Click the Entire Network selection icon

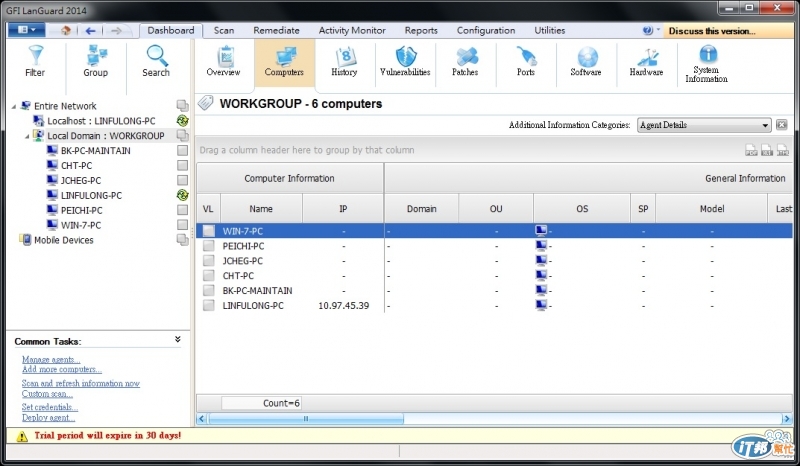point(182,106)
